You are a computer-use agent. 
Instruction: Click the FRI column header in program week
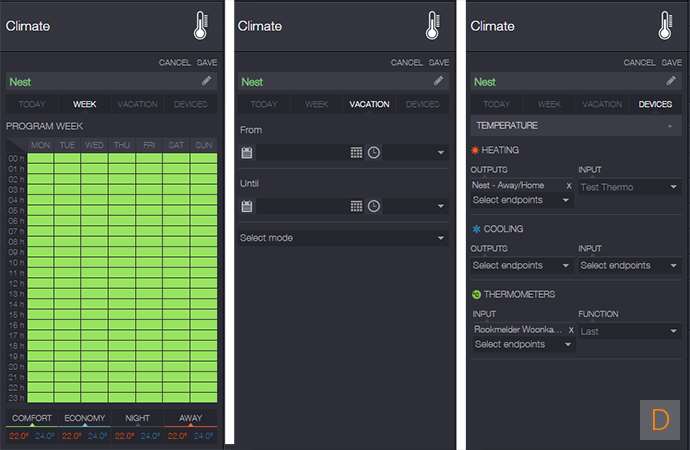click(149, 145)
